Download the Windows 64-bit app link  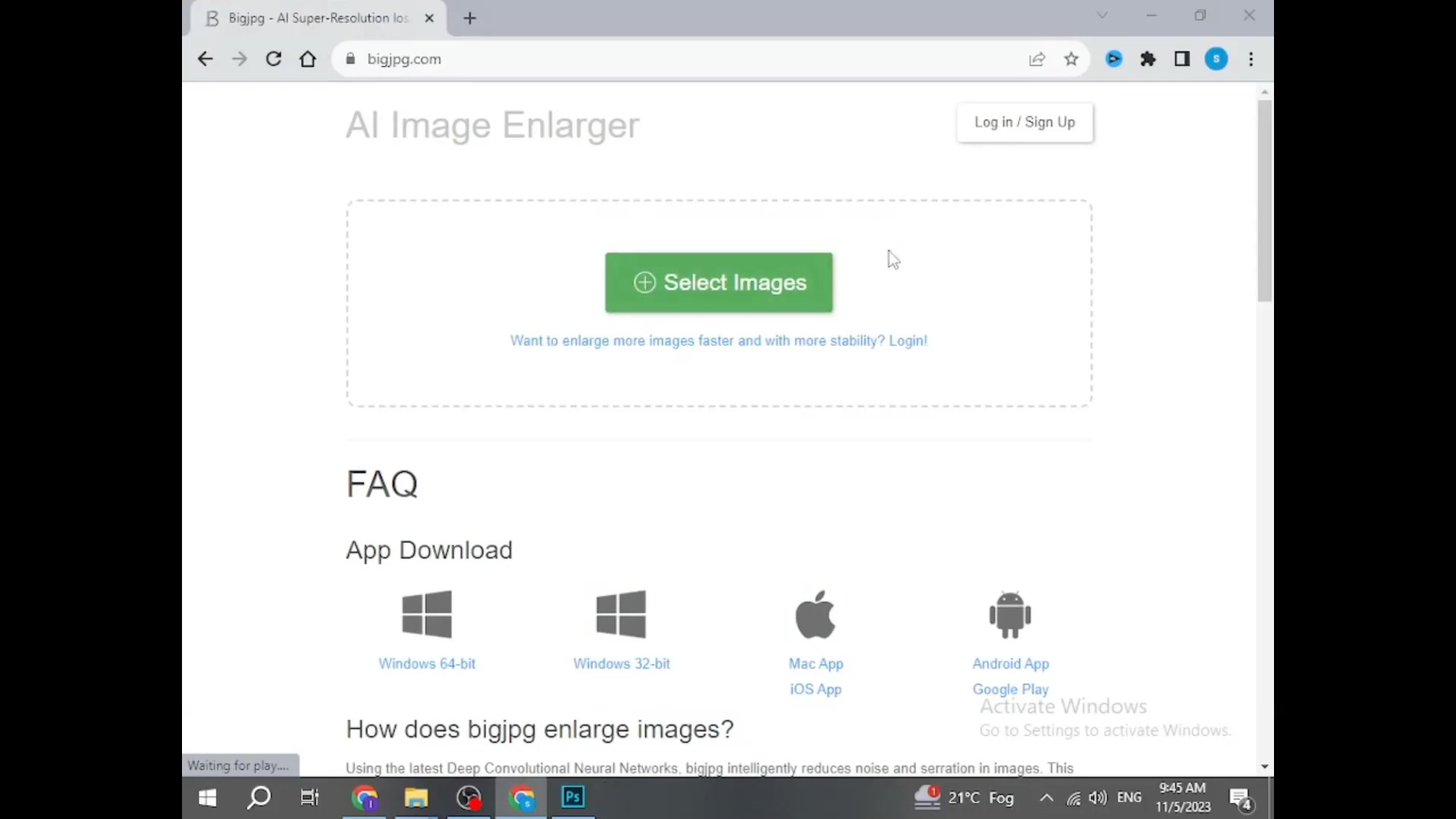[427, 664]
